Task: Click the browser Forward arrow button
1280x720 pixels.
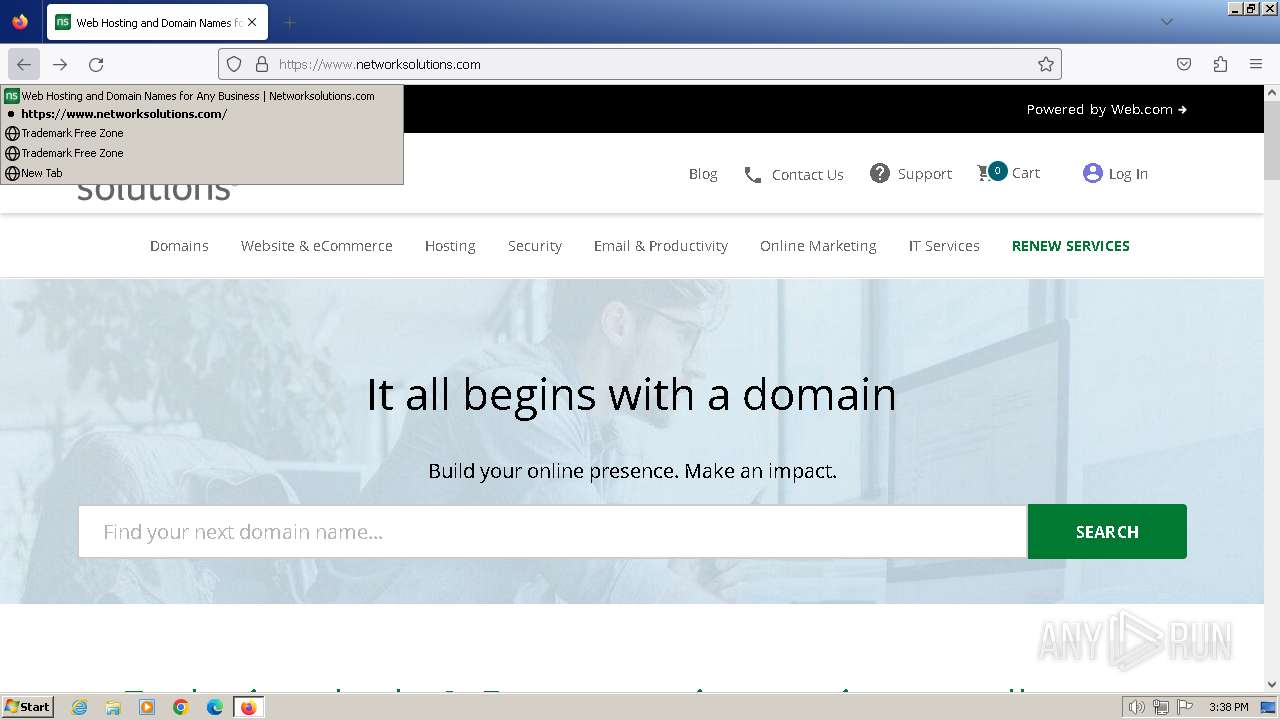Action: point(60,64)
